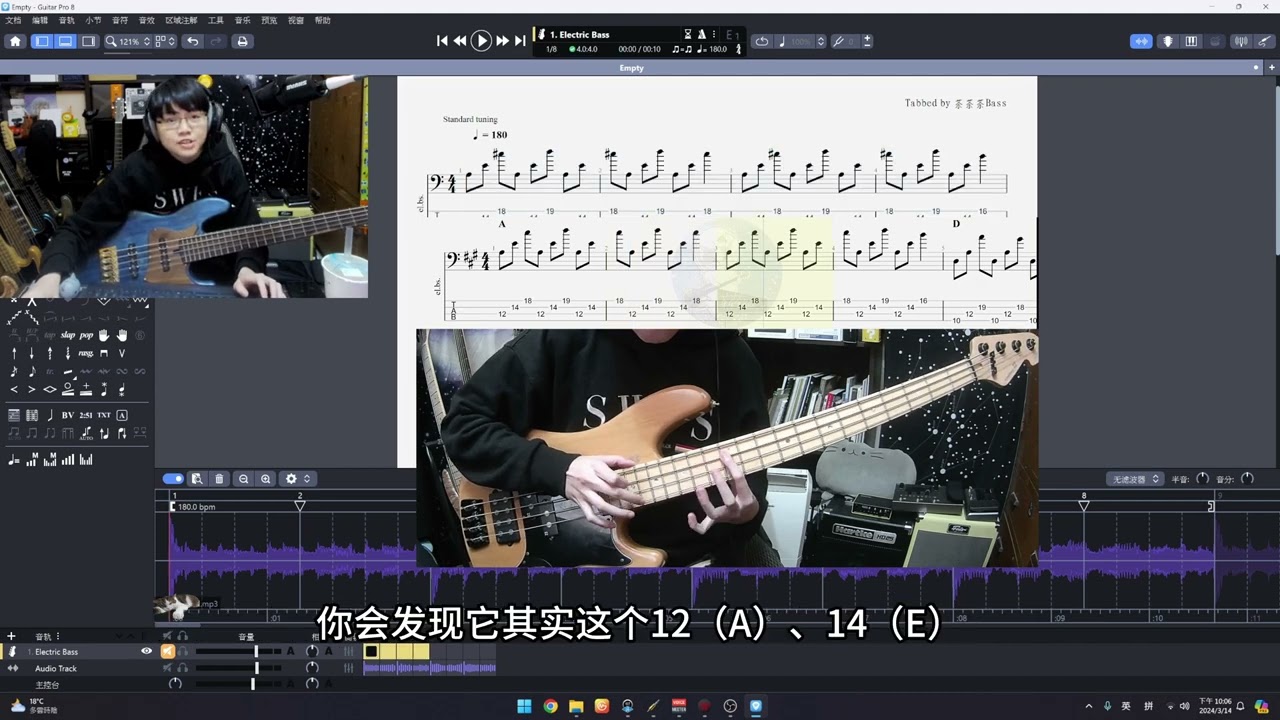Image resolution: width=1280 pixels, height=720 pixels.
Task: Open the equalizer for Electric Bass track
Action: [x=349, y=652]
